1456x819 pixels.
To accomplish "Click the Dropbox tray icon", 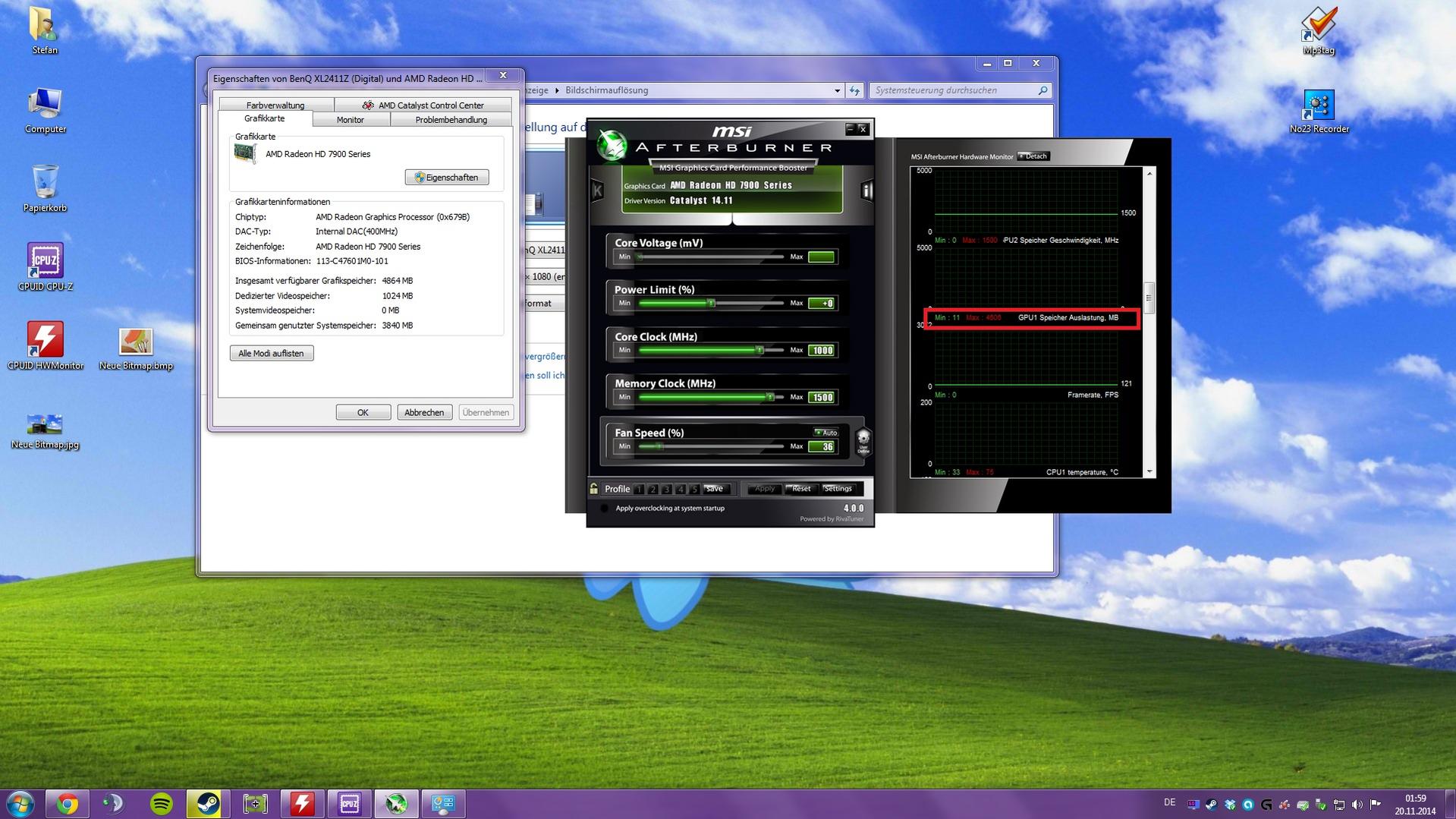I will (x=1229, y=804).
